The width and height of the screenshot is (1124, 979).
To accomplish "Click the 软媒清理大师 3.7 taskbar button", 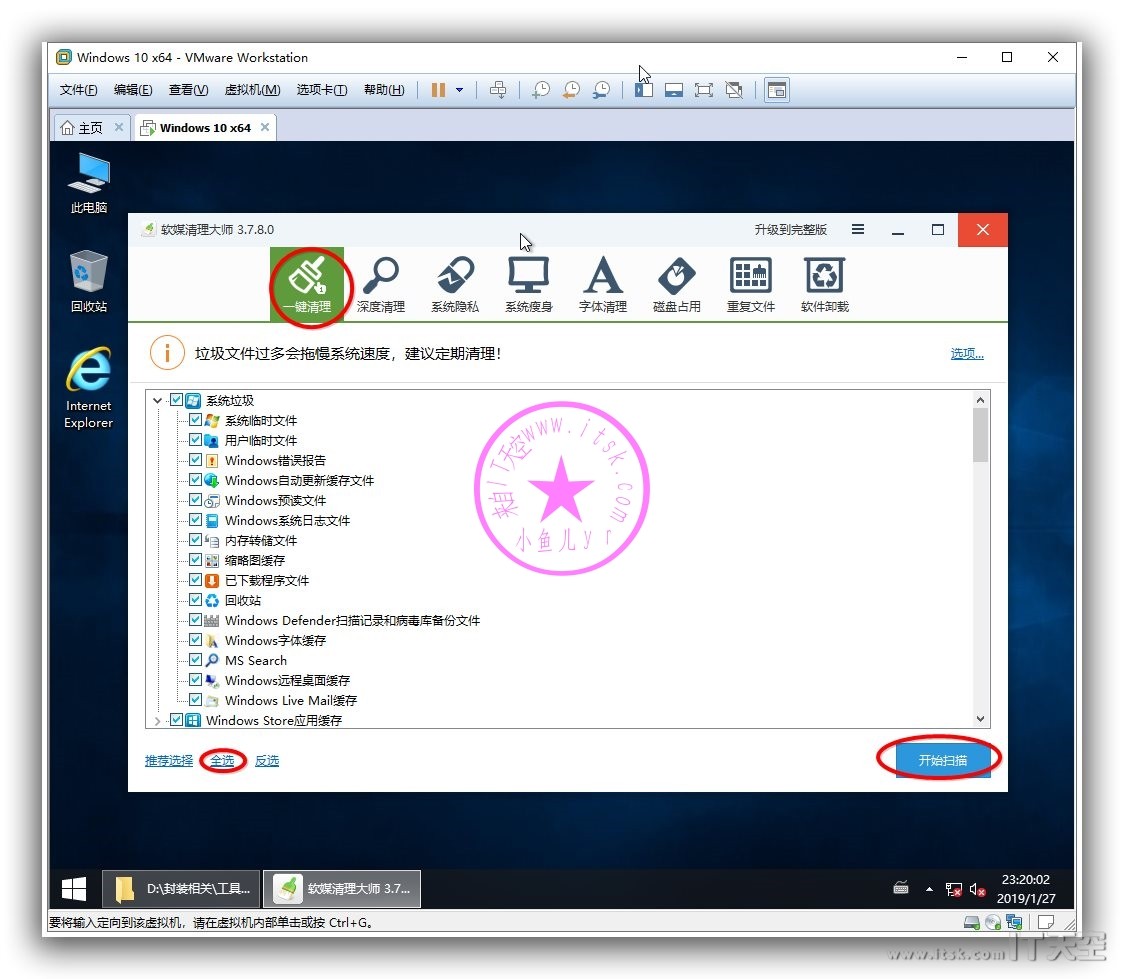I will [x=342, y=889].
